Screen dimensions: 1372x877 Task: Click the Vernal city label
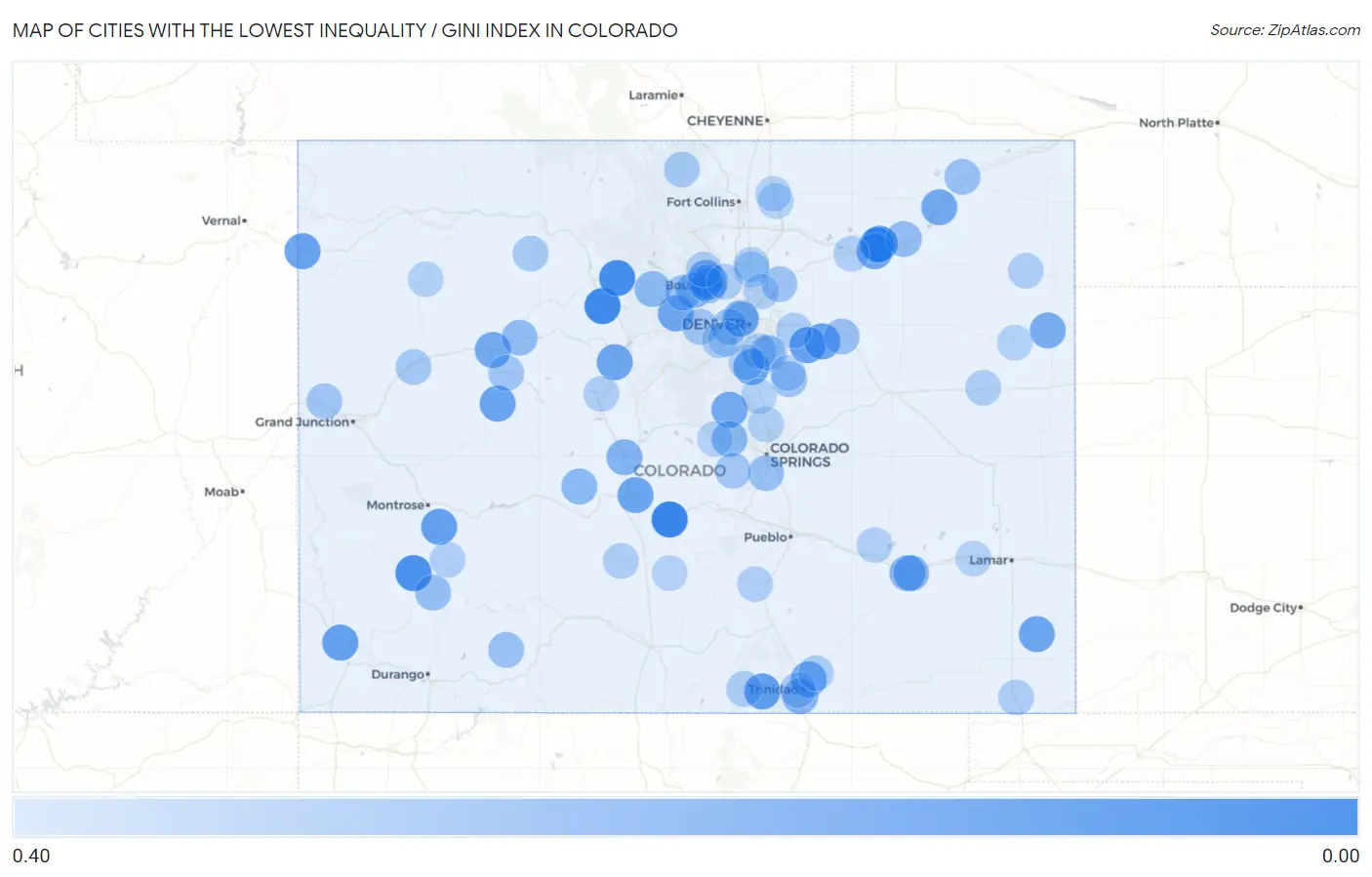pyautogui.click(x=223, y=220)
